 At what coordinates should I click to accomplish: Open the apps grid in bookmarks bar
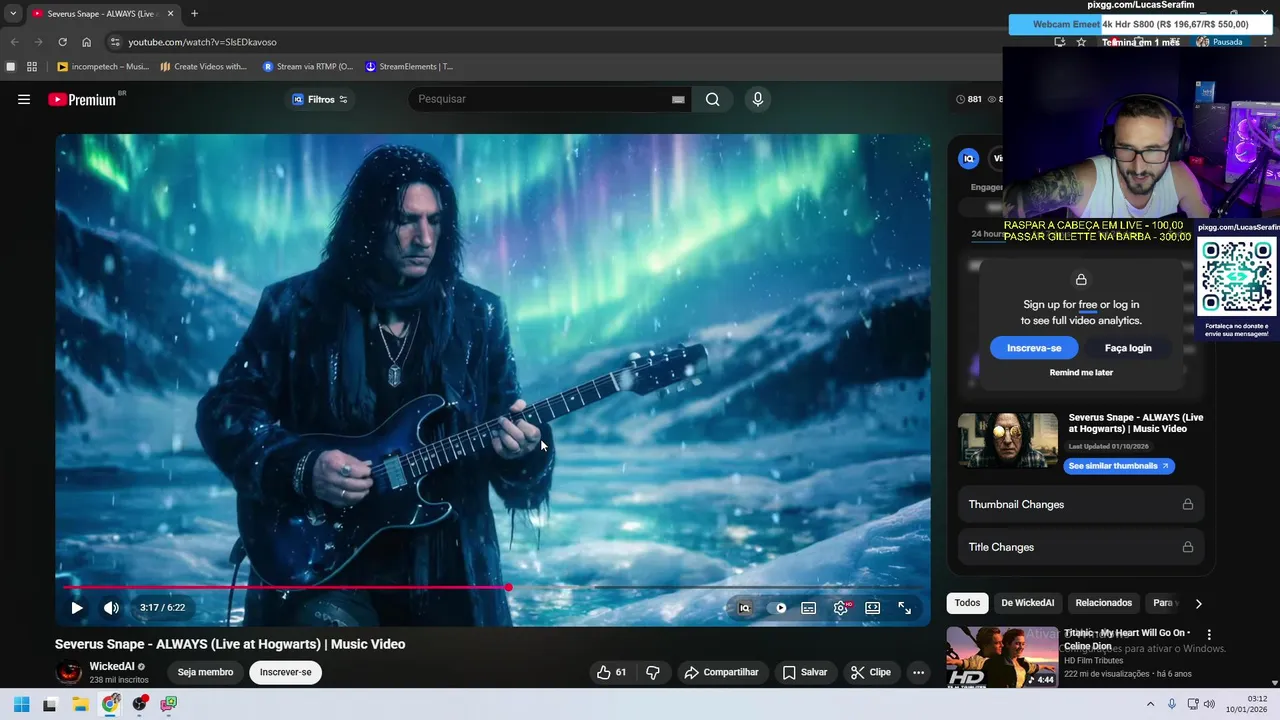[x=32, y=67]
